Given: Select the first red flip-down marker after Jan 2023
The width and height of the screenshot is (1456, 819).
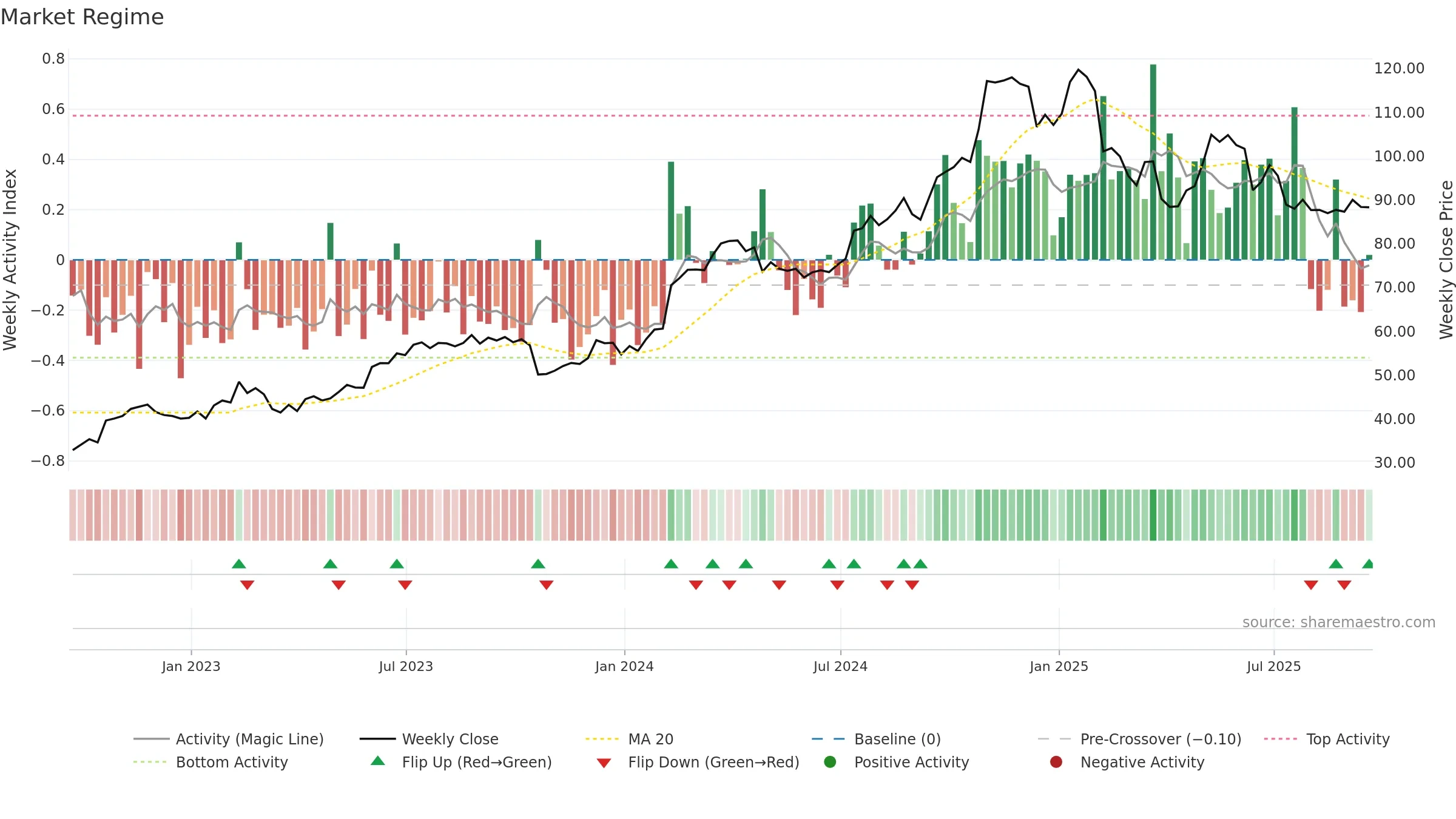Looking at the screenshot, I should 247,585.
